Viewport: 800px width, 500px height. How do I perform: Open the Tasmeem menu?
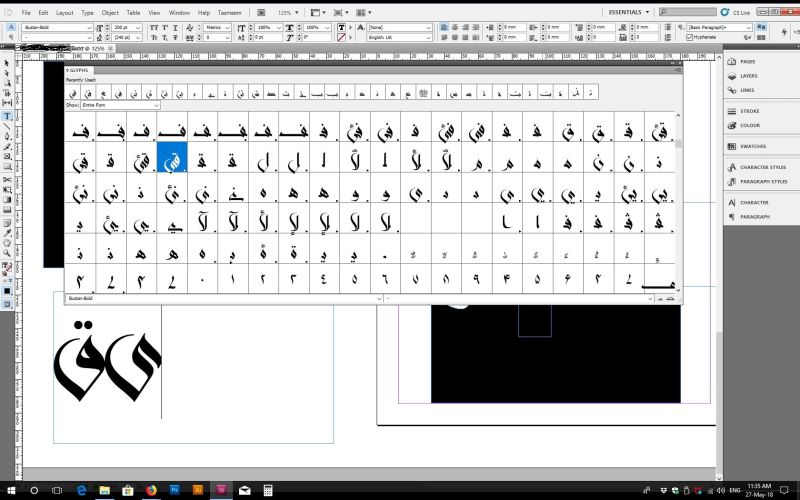pos(230,13)
